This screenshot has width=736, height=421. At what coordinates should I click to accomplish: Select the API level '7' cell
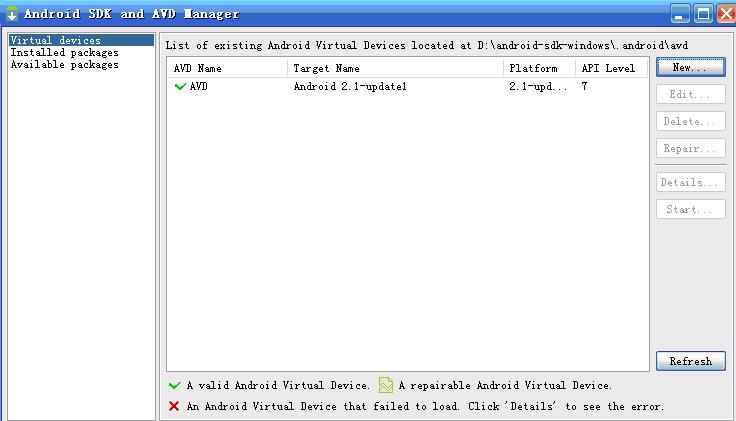click(584, 86)
